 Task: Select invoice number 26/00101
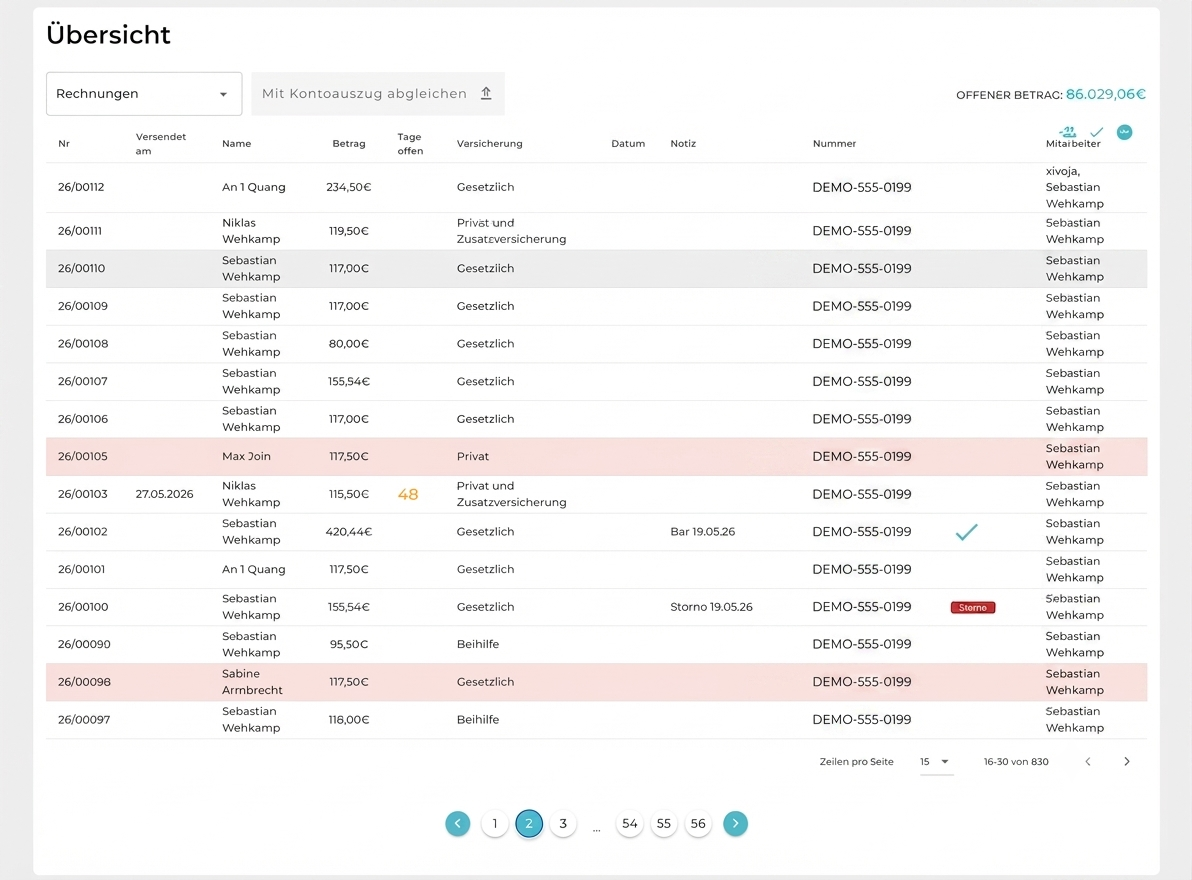coord(81,569)
